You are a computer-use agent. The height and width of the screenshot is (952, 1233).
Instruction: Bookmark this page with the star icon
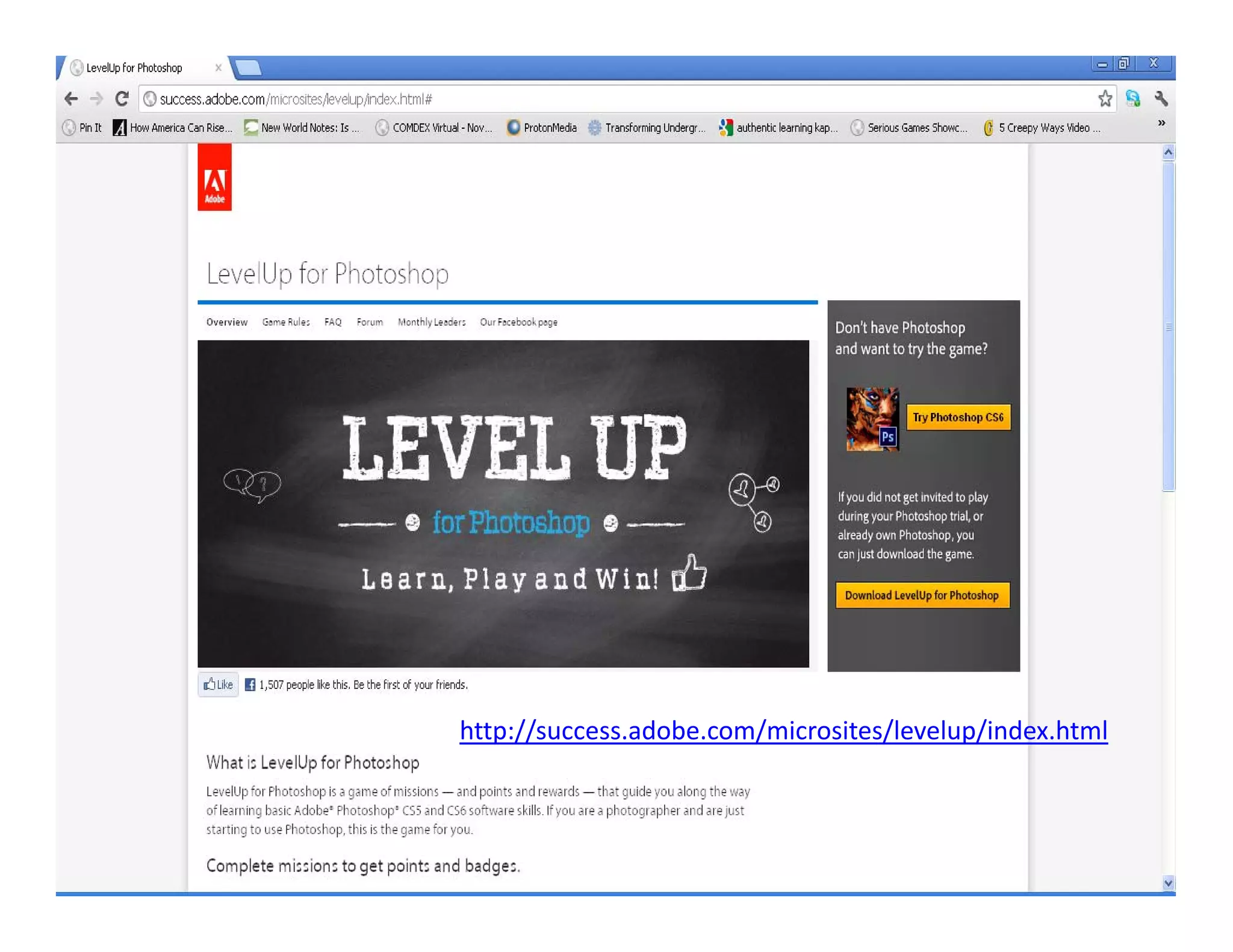point(1105,98)
